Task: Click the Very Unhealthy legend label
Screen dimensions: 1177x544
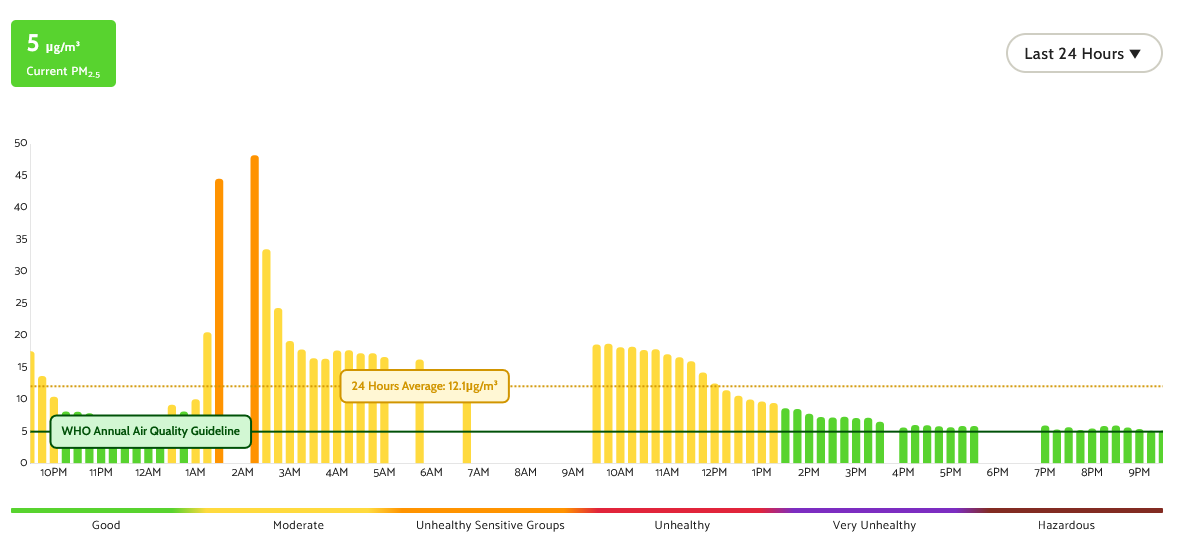Action: 874,525
